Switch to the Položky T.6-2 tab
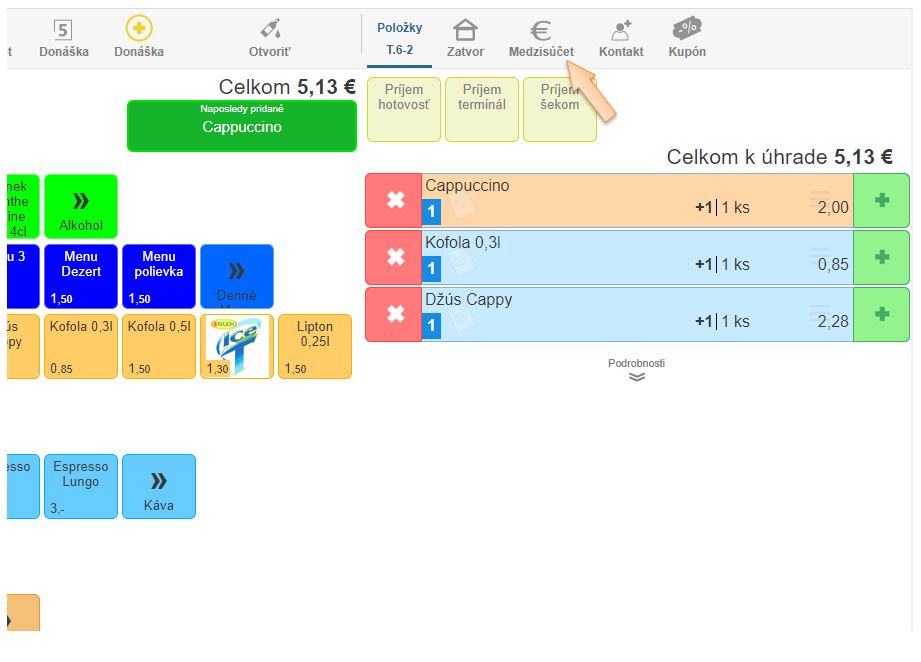 (399, 38)
